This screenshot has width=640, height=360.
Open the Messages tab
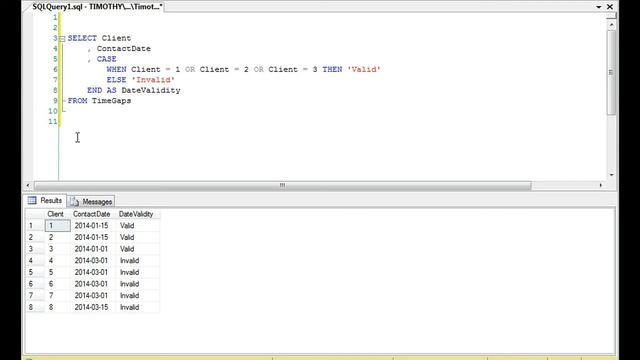click(x=91, y=202)
